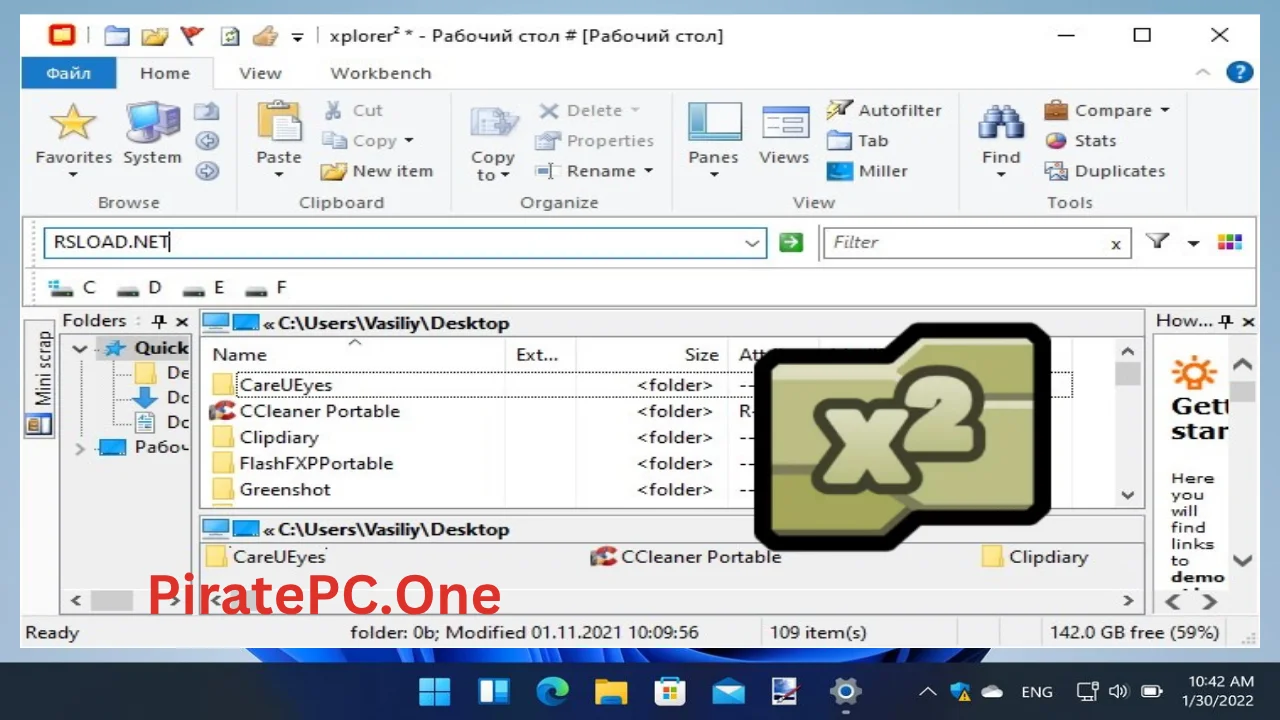Select drive D in drive bar

tap(139, 288)
